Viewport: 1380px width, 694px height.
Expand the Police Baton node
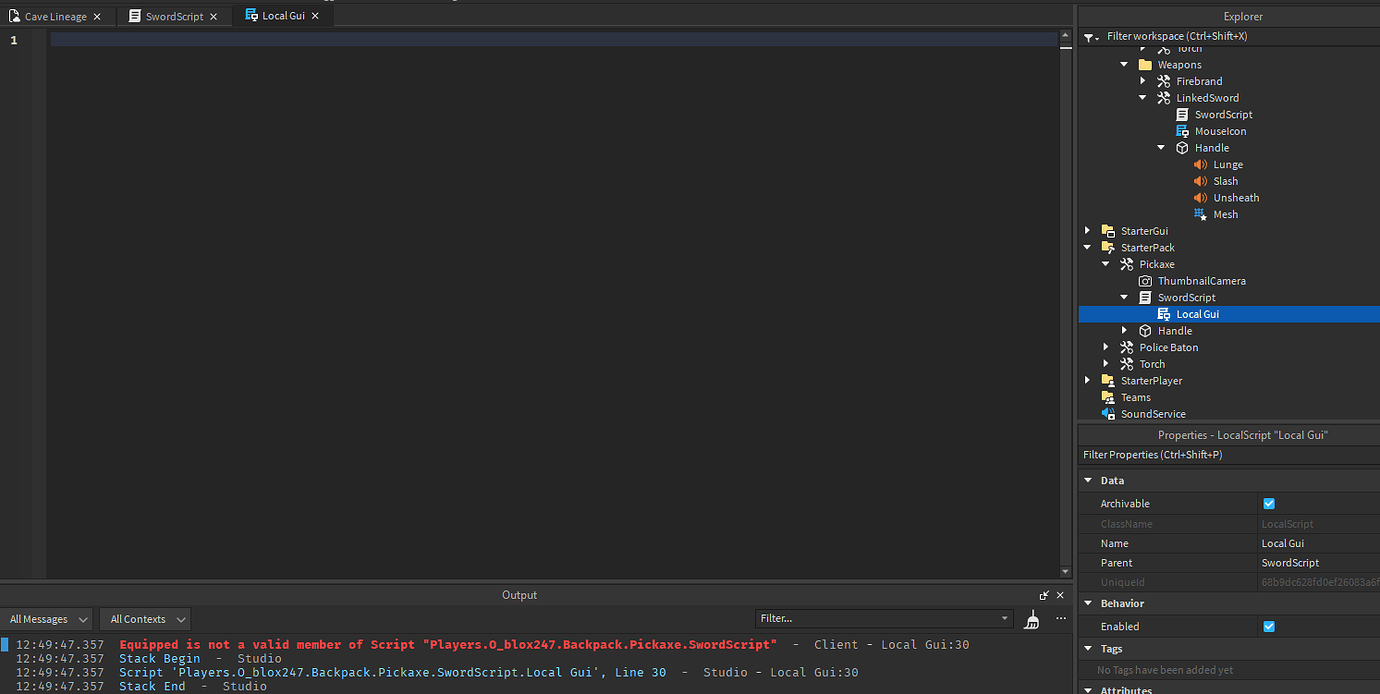[x=1106, y=347]
